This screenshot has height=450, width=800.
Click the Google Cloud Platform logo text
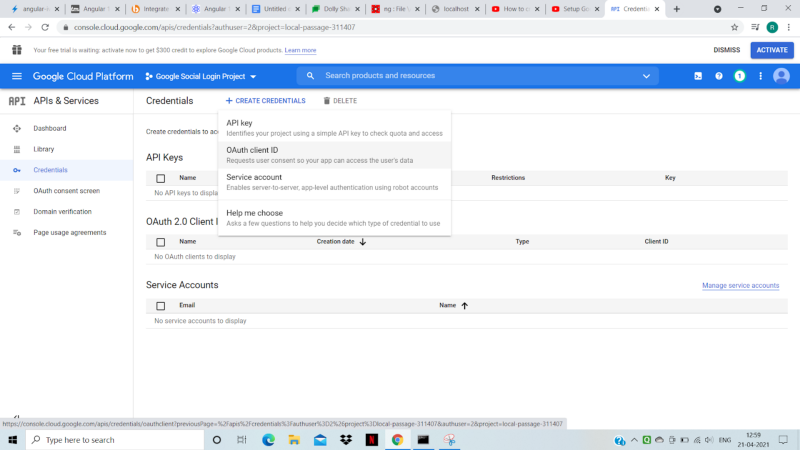(x=83, y=77)
